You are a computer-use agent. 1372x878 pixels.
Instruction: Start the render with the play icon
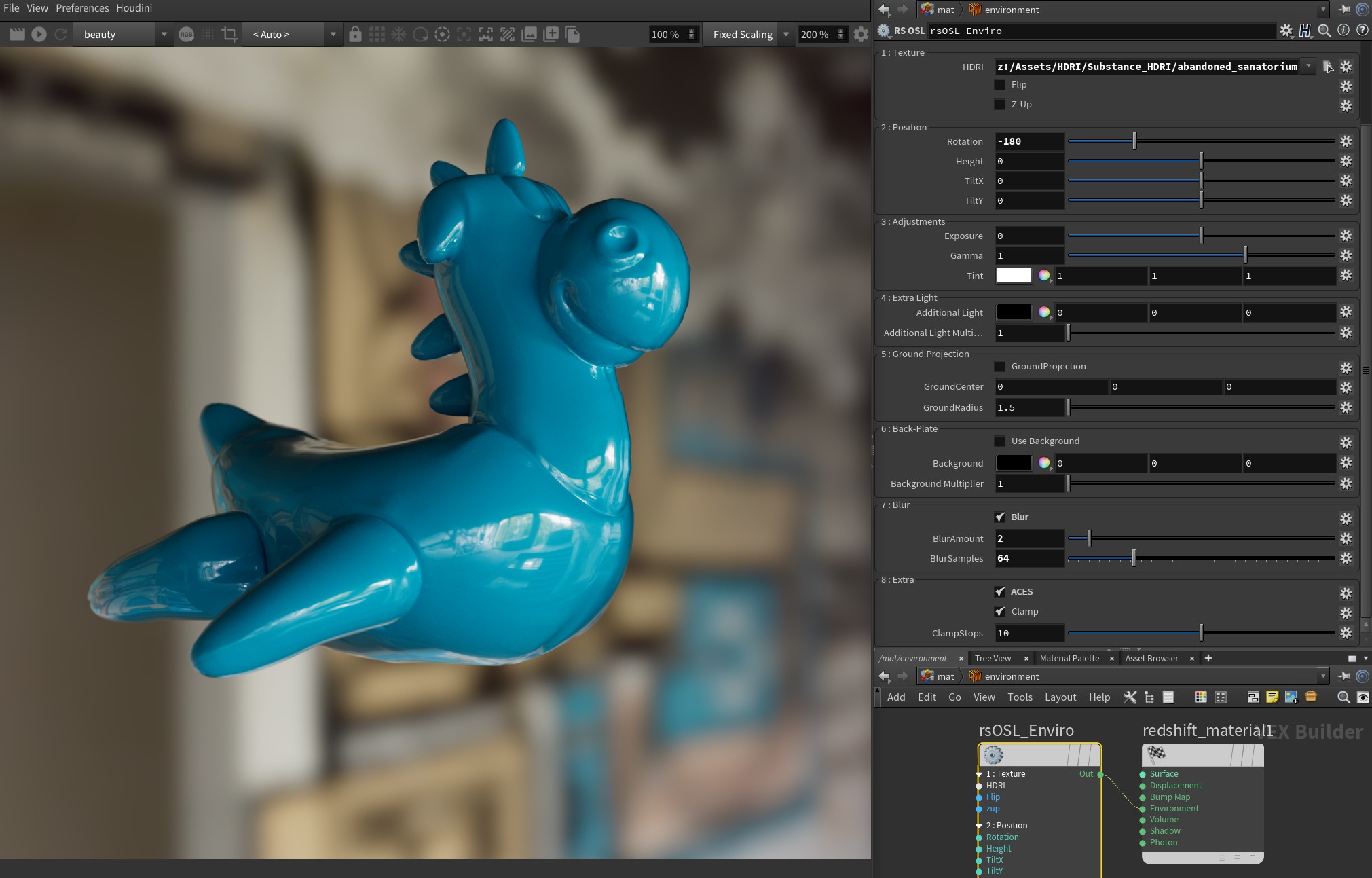click(x=39, y=34)
